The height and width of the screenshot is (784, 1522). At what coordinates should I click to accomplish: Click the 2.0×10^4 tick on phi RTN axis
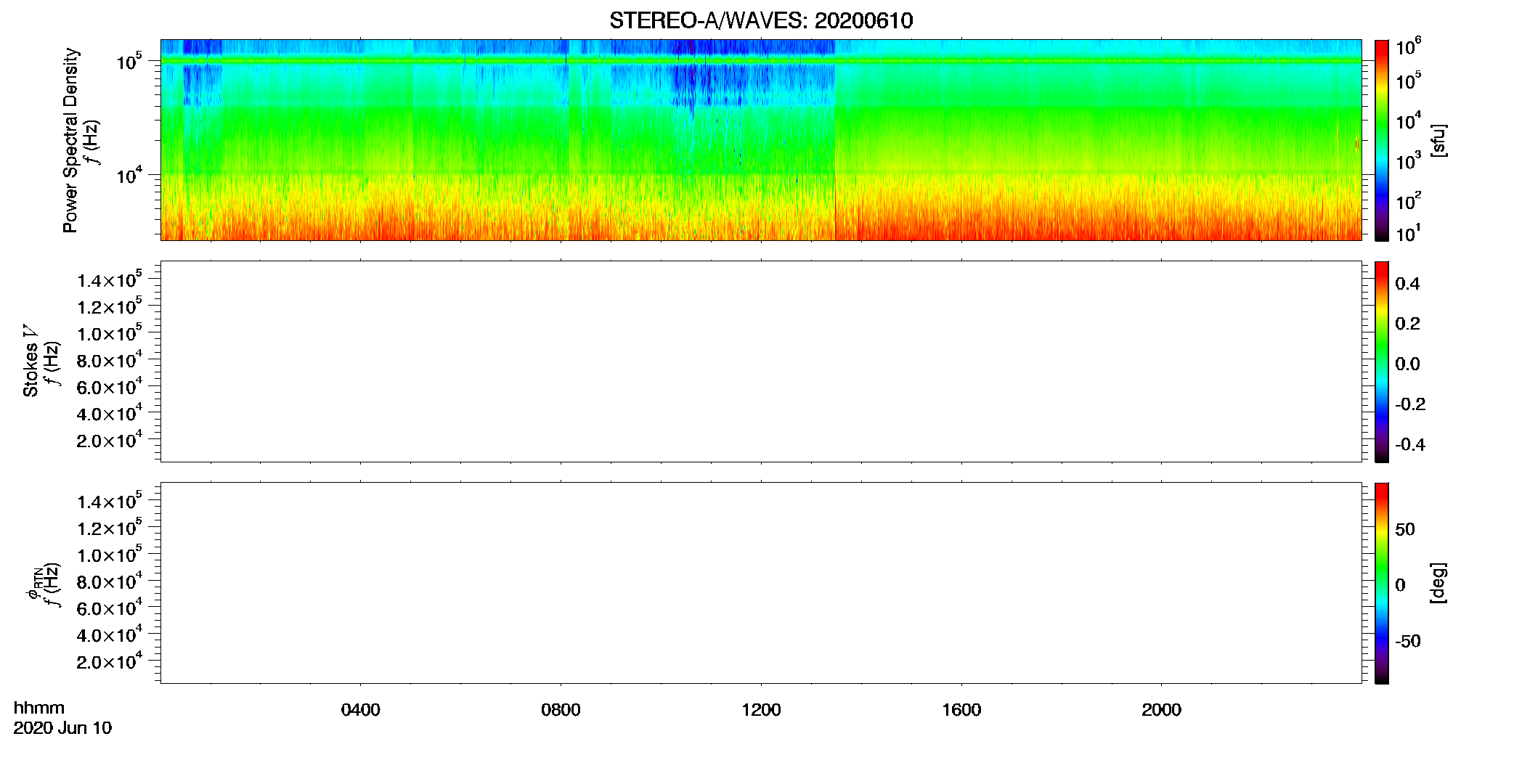tap(110, 661)
